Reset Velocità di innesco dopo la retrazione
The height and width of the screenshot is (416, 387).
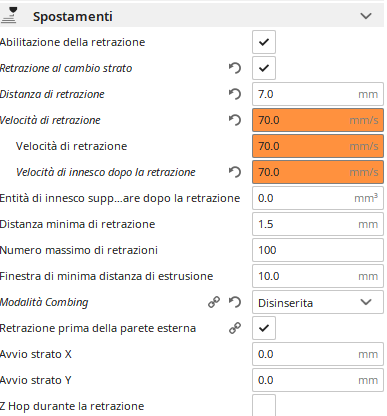235,172
